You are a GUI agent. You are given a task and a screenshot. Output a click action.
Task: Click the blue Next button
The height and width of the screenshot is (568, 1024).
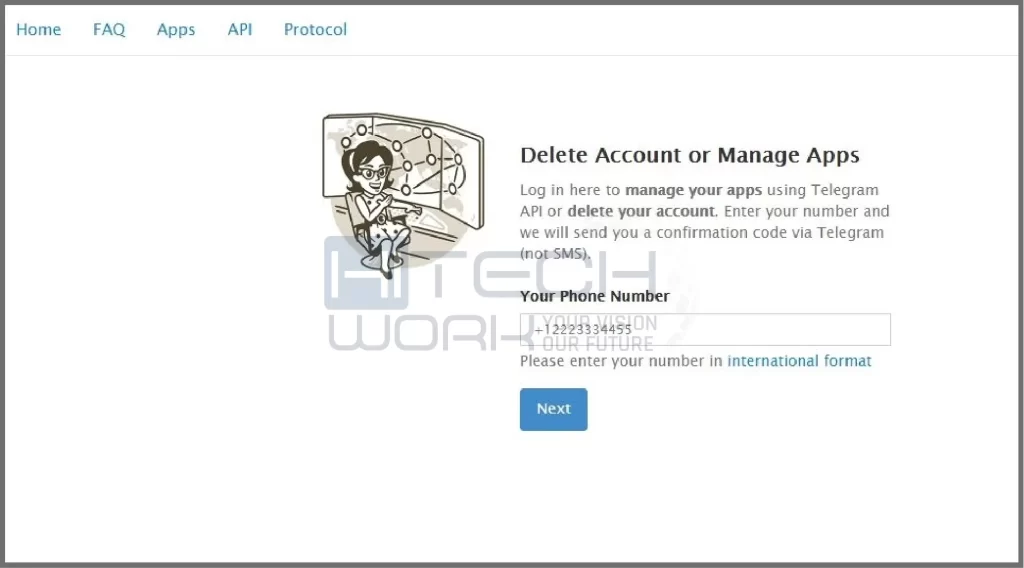pyautogui.click(x=554, y=409)
